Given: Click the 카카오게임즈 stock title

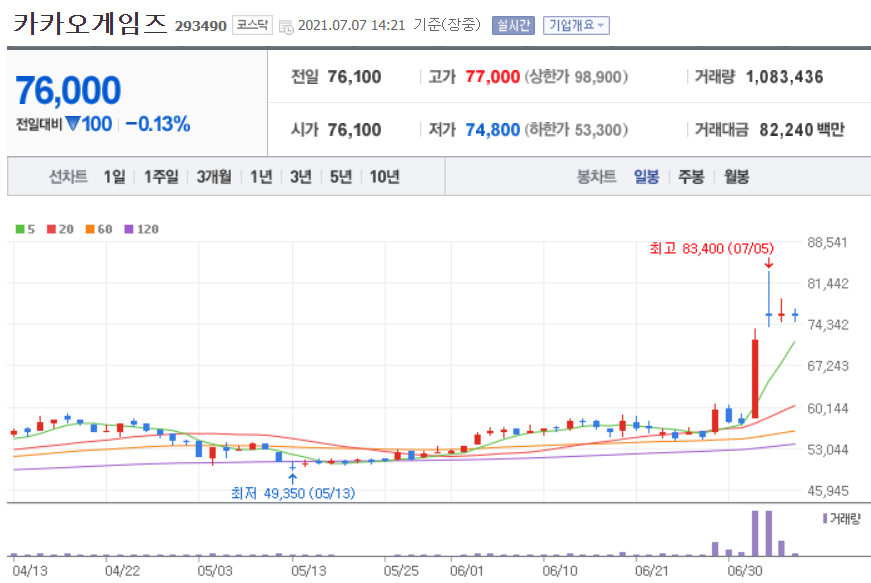Looking at the screenshot, I should [89, 23].
